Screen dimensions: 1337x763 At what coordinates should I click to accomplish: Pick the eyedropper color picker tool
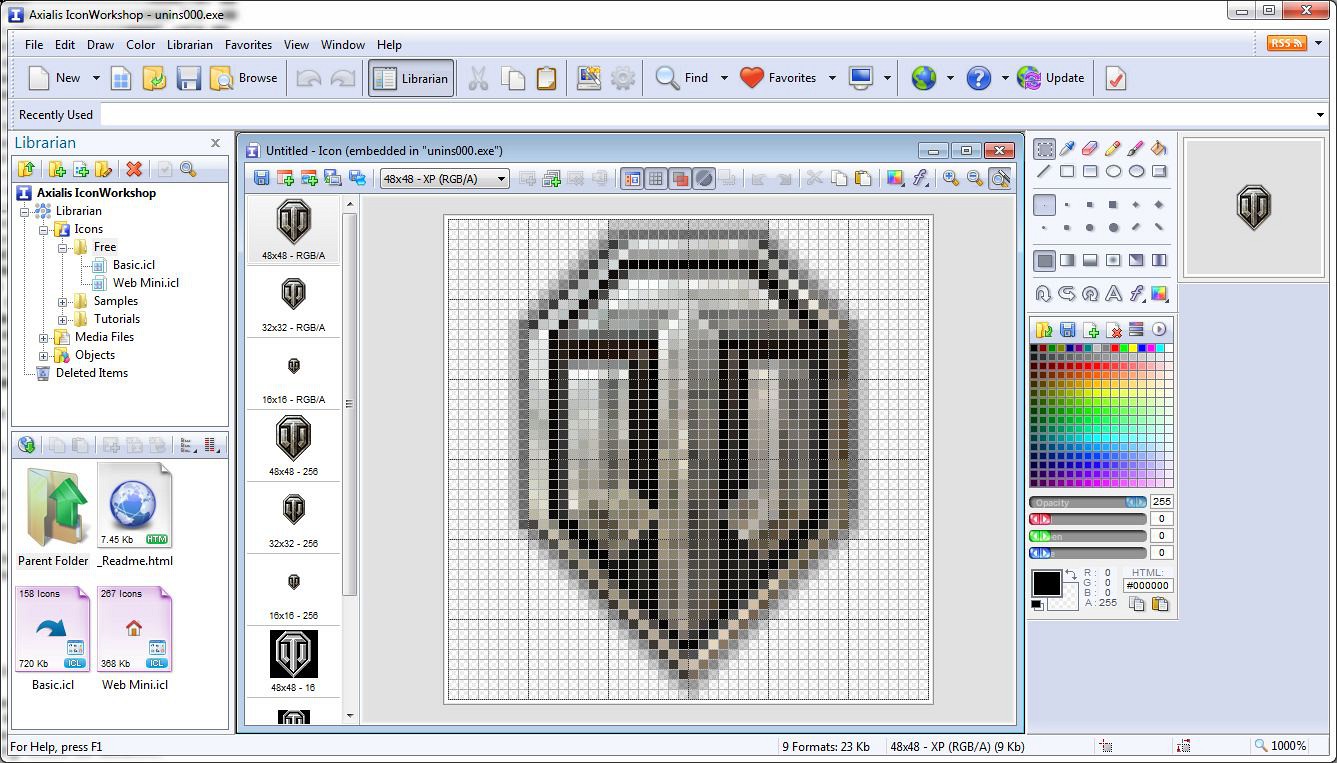click(x=1067, y=149)
